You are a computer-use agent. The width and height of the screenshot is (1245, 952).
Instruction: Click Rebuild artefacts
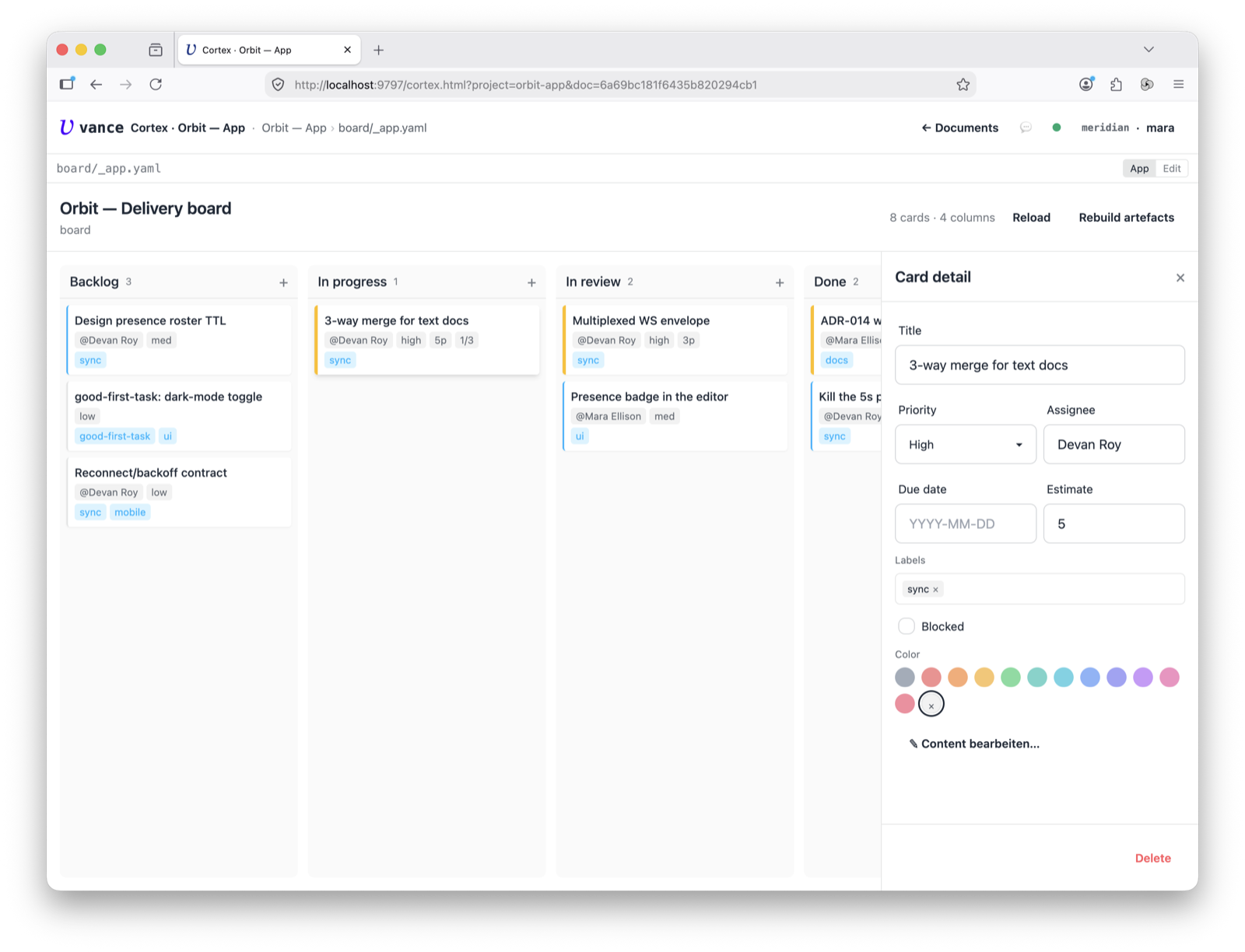1126,218
